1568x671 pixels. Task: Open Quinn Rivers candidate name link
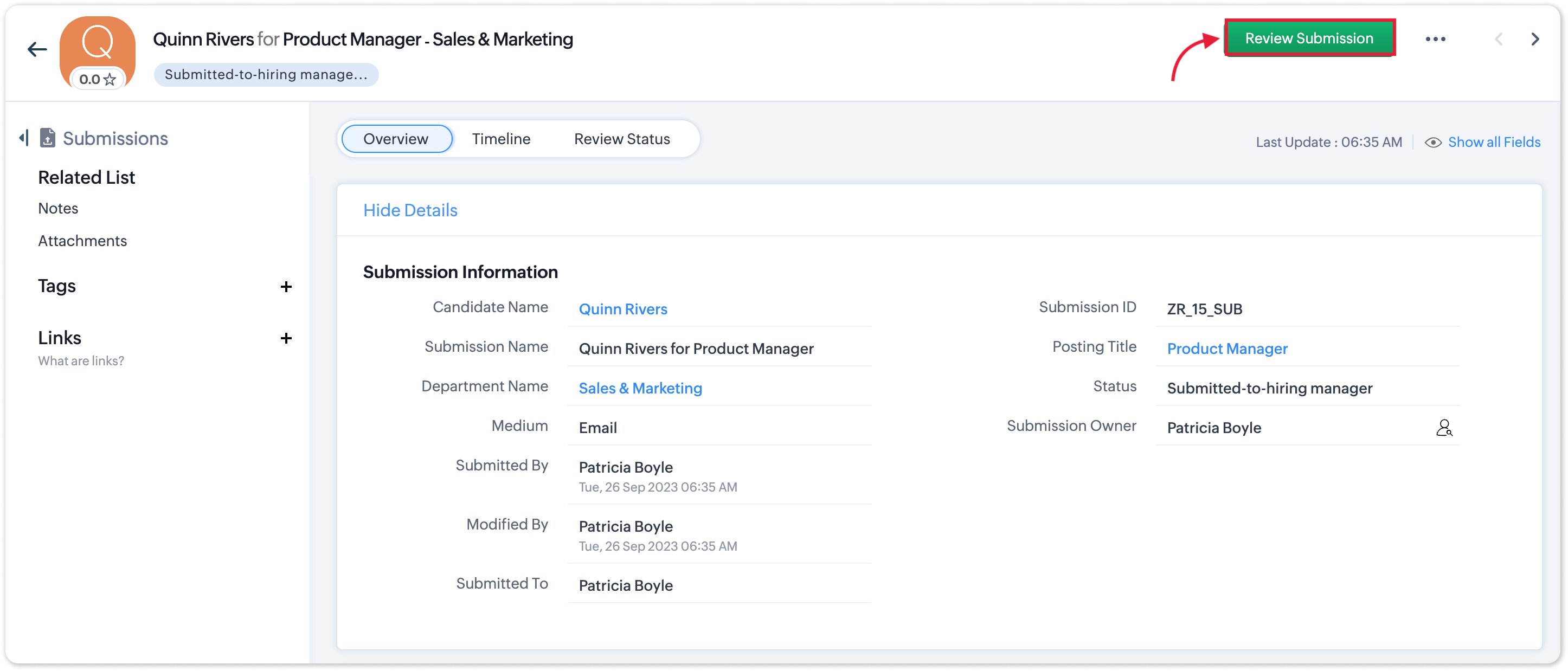(x=622, y=309)
